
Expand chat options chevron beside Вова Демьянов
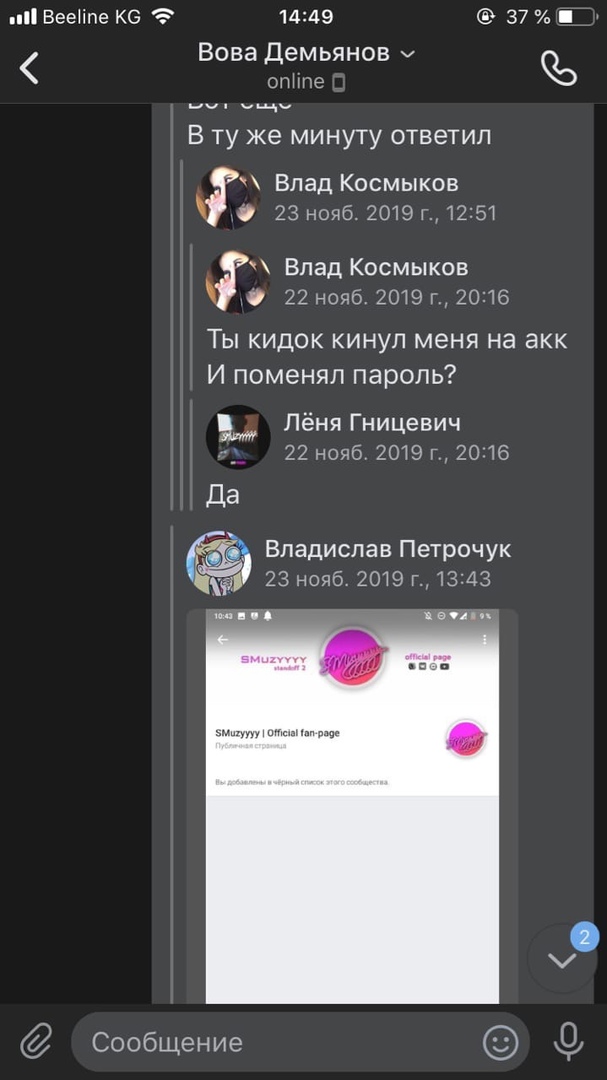click(408, 53)
